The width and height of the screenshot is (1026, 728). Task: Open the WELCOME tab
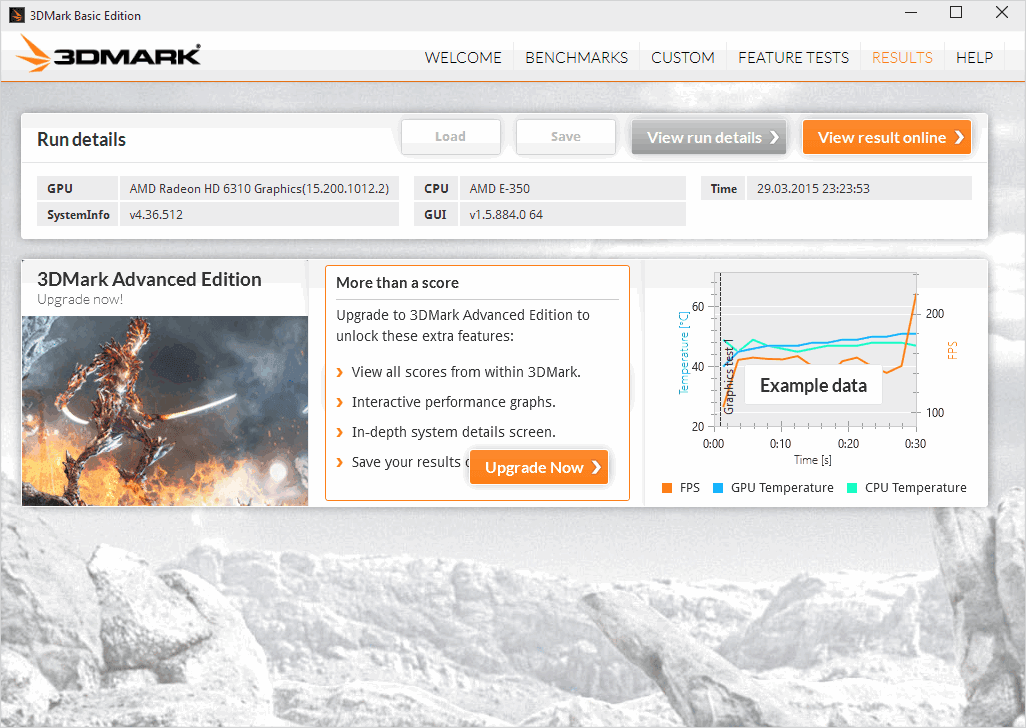[463, 58]
